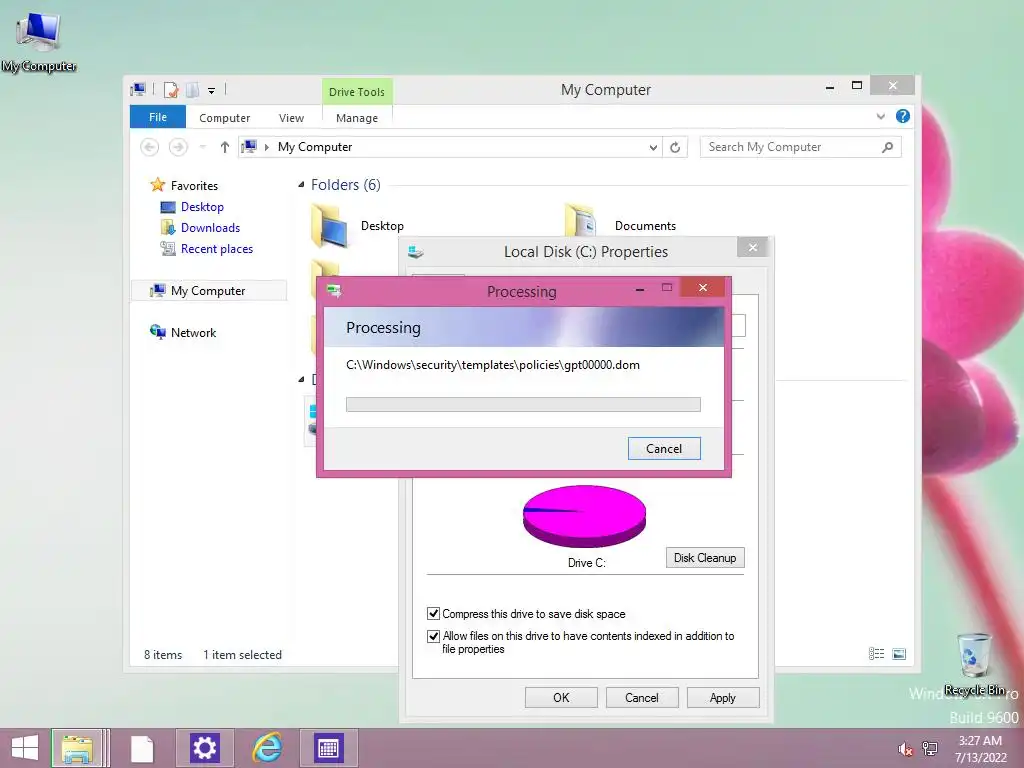Click the Local Disk Properties title icon

415,251
